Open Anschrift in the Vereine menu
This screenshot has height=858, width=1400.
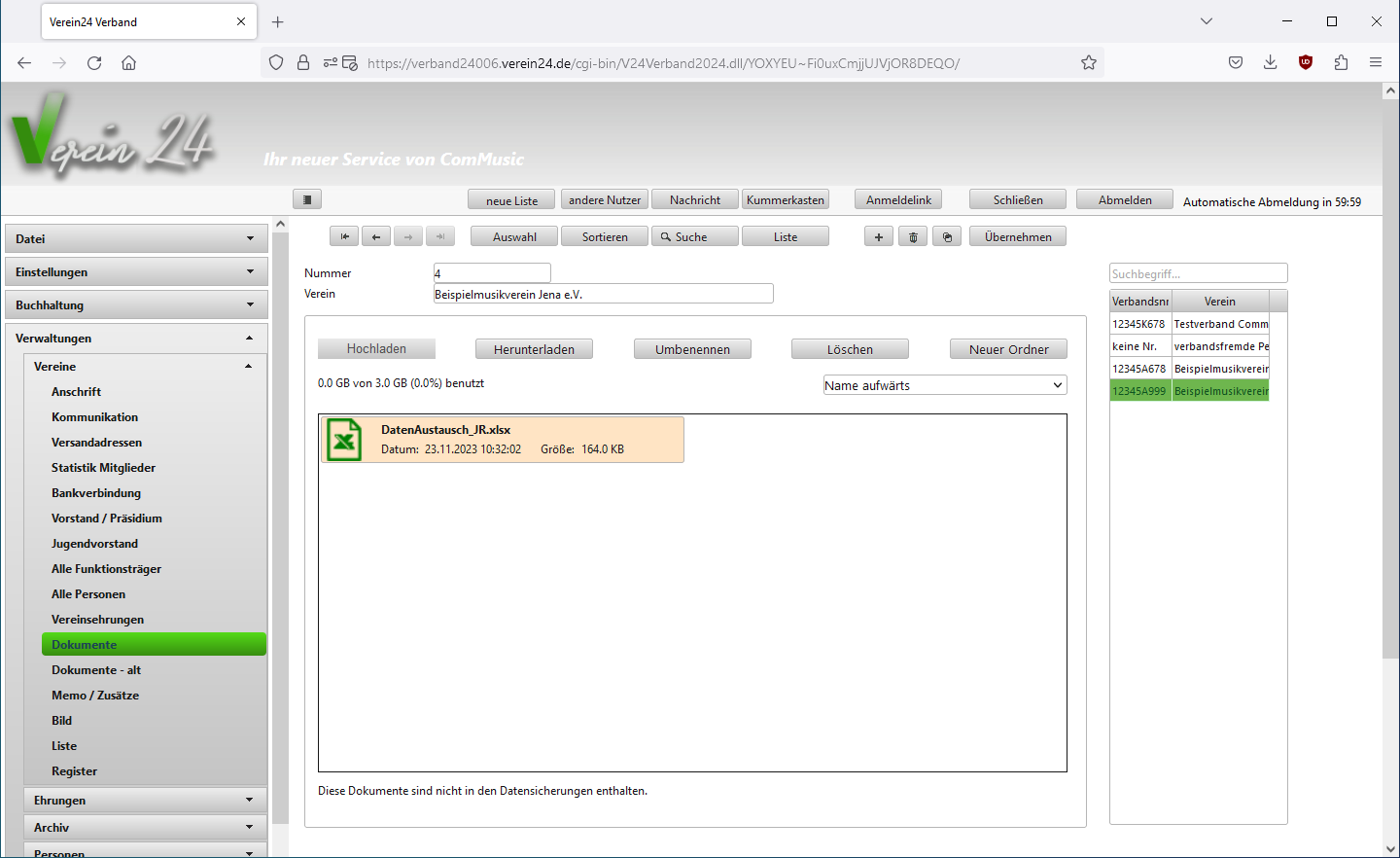coord(77,392)
